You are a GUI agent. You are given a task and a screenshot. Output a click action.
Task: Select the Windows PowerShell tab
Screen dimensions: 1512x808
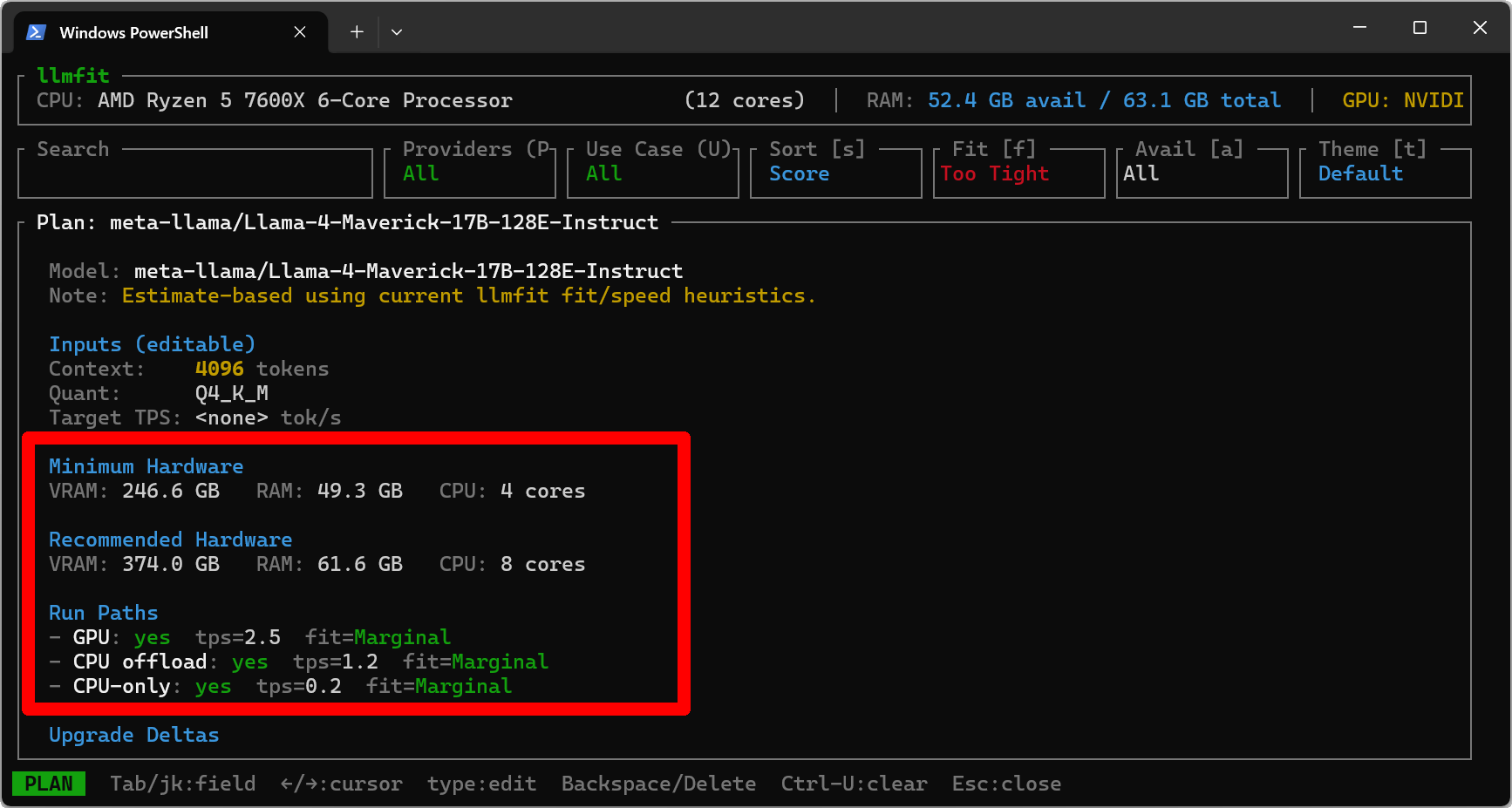coord(172,32)
